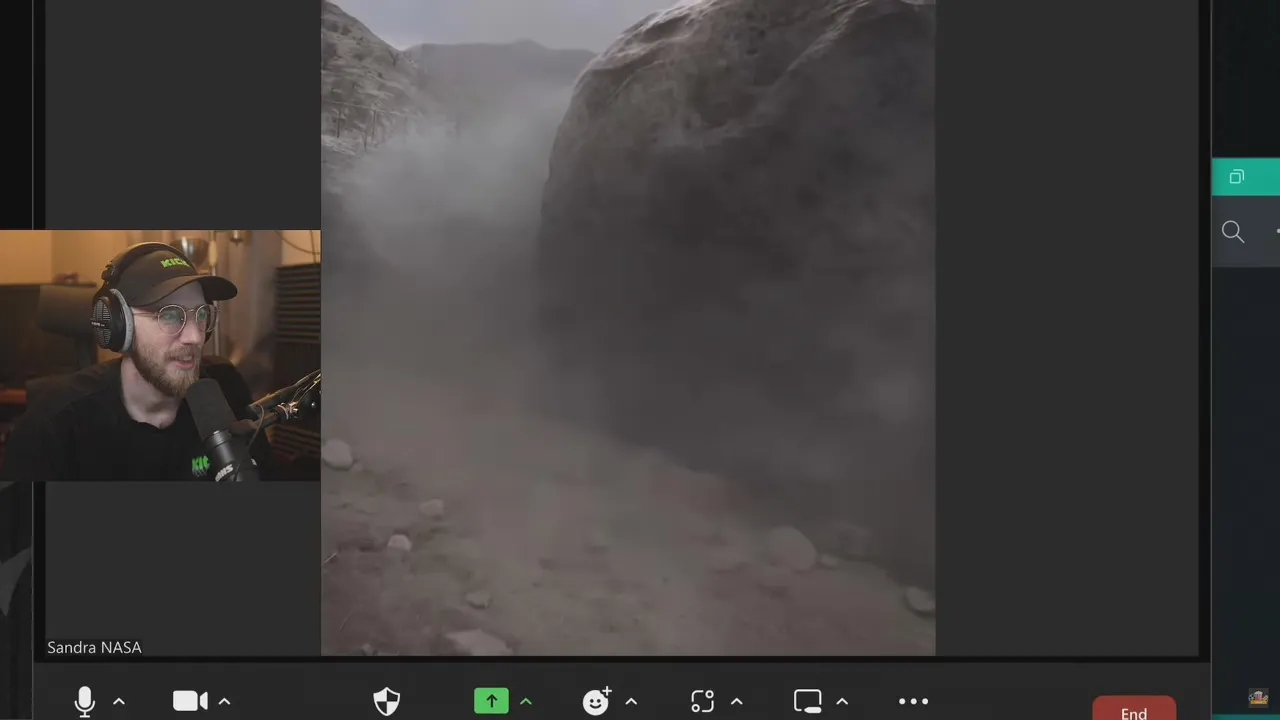The image size is (1280, 720).
Task: Open the Reactions smiley icon
Action: (x=597, y=701)
